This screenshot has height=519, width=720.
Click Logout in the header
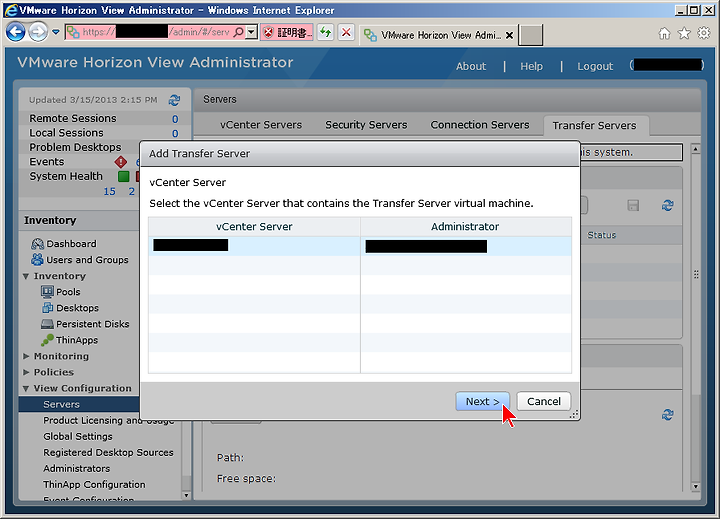coord(595,66)
